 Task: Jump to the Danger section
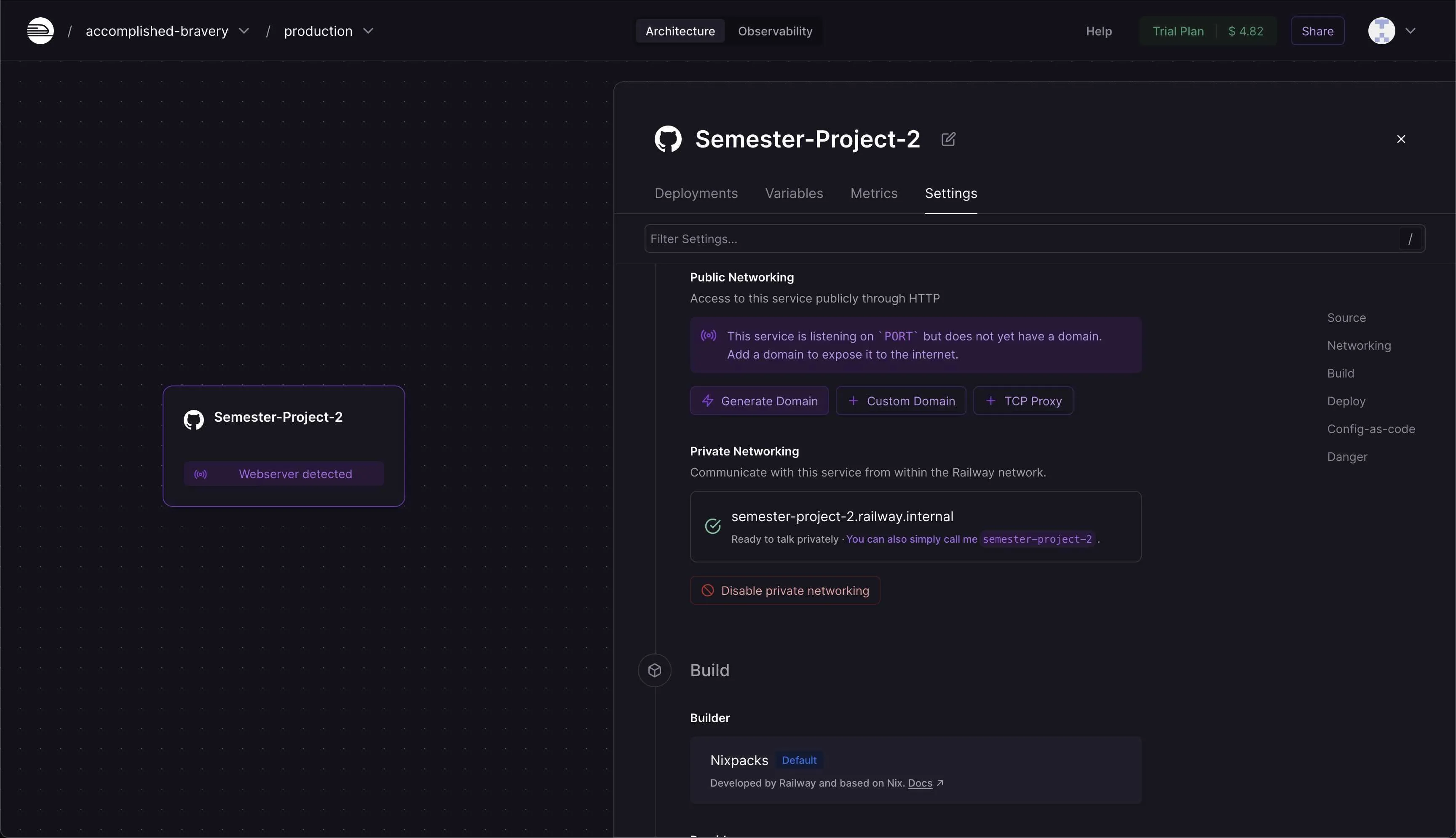[x=1346, y=456]
